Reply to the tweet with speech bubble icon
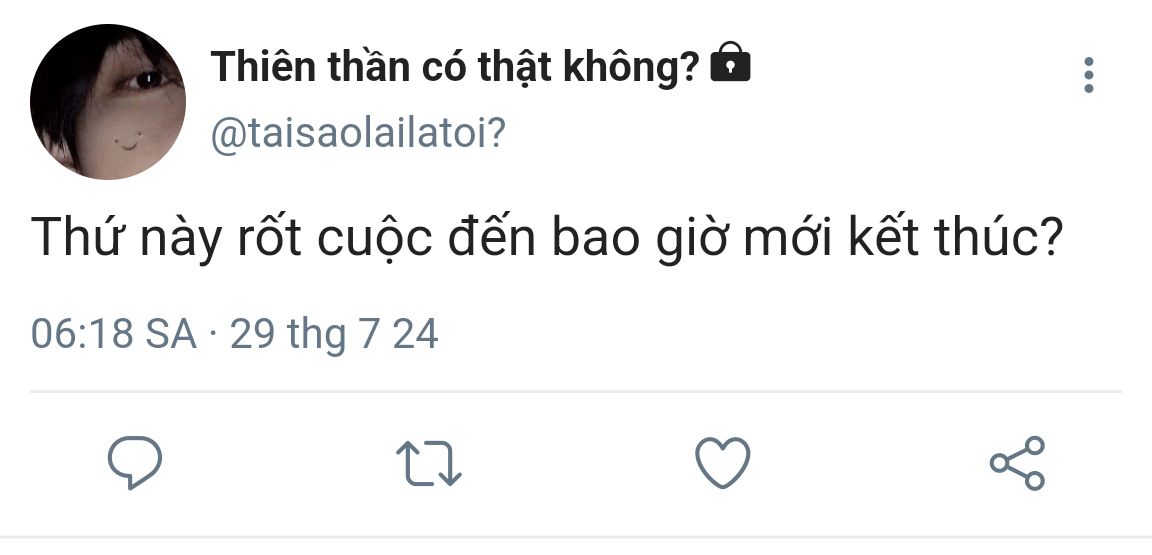The width and height of the screenshot is (1152, 555). point(134,462)
